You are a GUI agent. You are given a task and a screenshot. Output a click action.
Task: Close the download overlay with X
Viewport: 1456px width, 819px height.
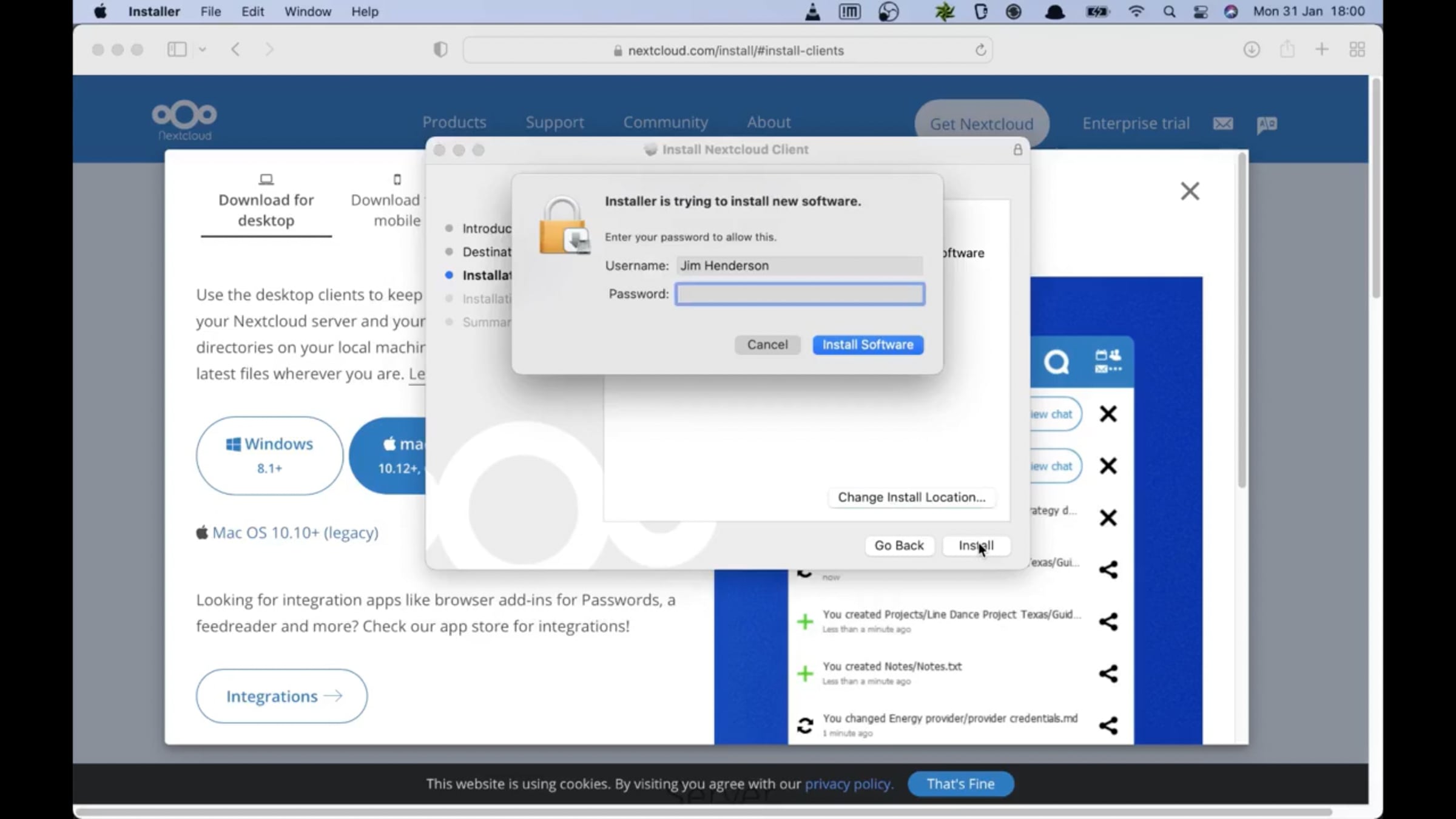pyautogui.click(x=1190, y=191)
